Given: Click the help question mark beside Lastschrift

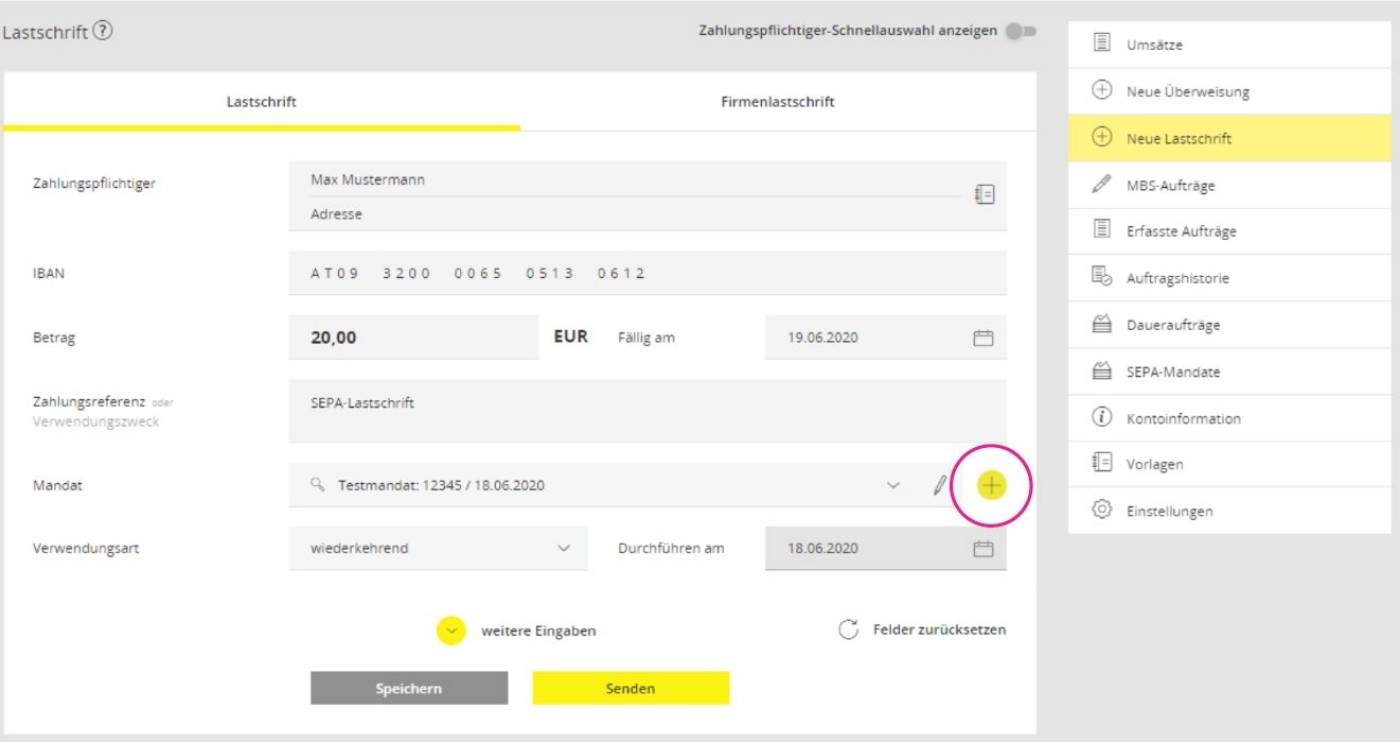Looking at the screenshot, I should tap(103, 31).
